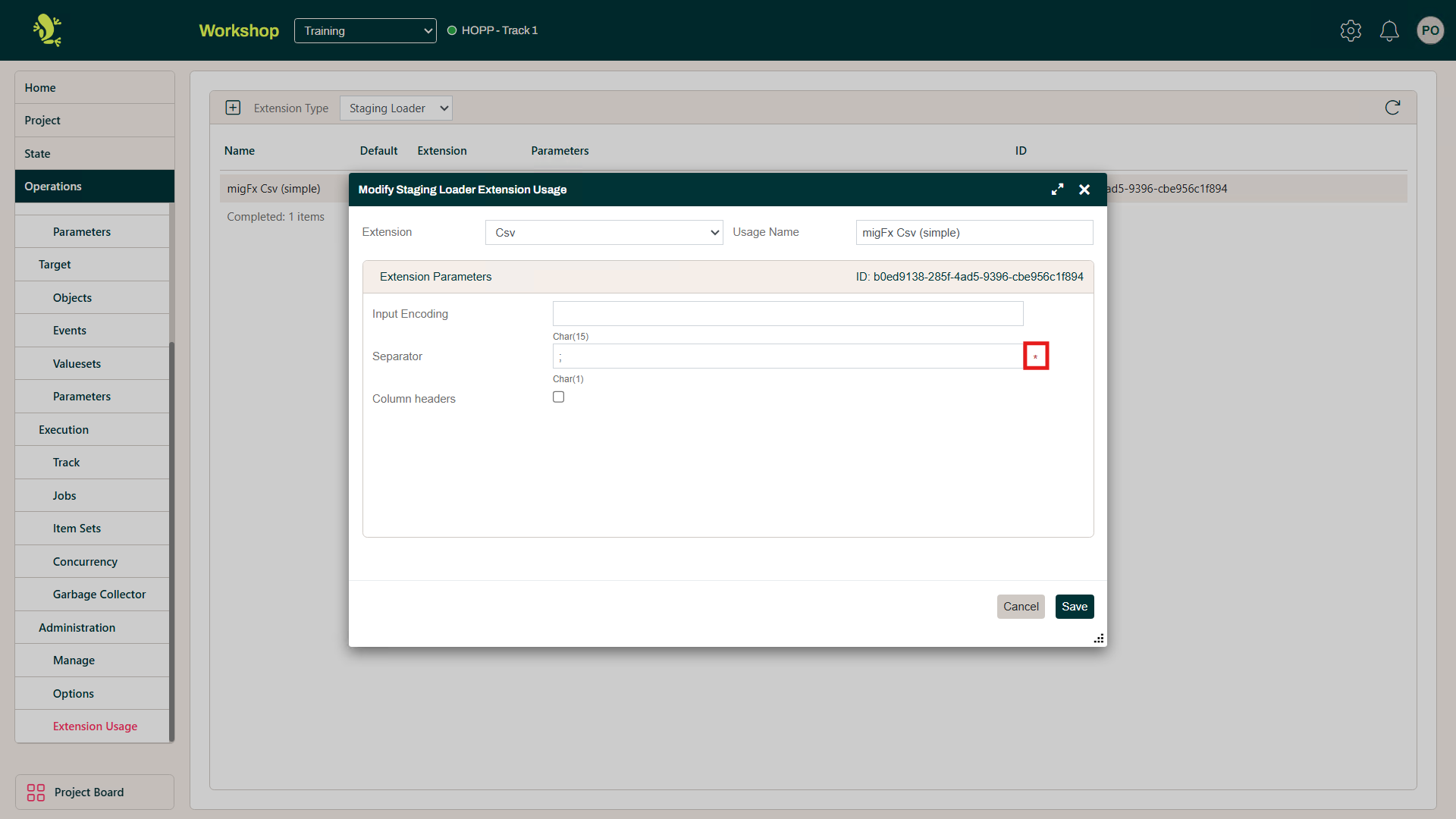Viewport: 1456px width, 819px height.
Task: Open notifications via the bell icon
Action: (x=1389, y=30)
